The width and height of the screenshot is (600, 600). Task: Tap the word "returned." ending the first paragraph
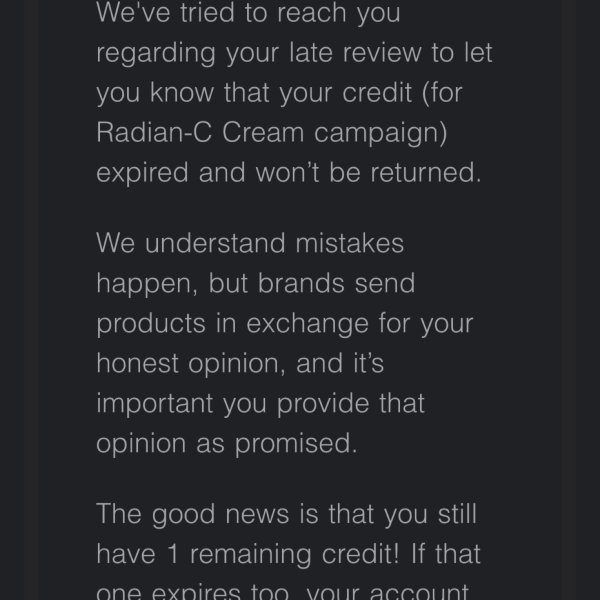426,172
